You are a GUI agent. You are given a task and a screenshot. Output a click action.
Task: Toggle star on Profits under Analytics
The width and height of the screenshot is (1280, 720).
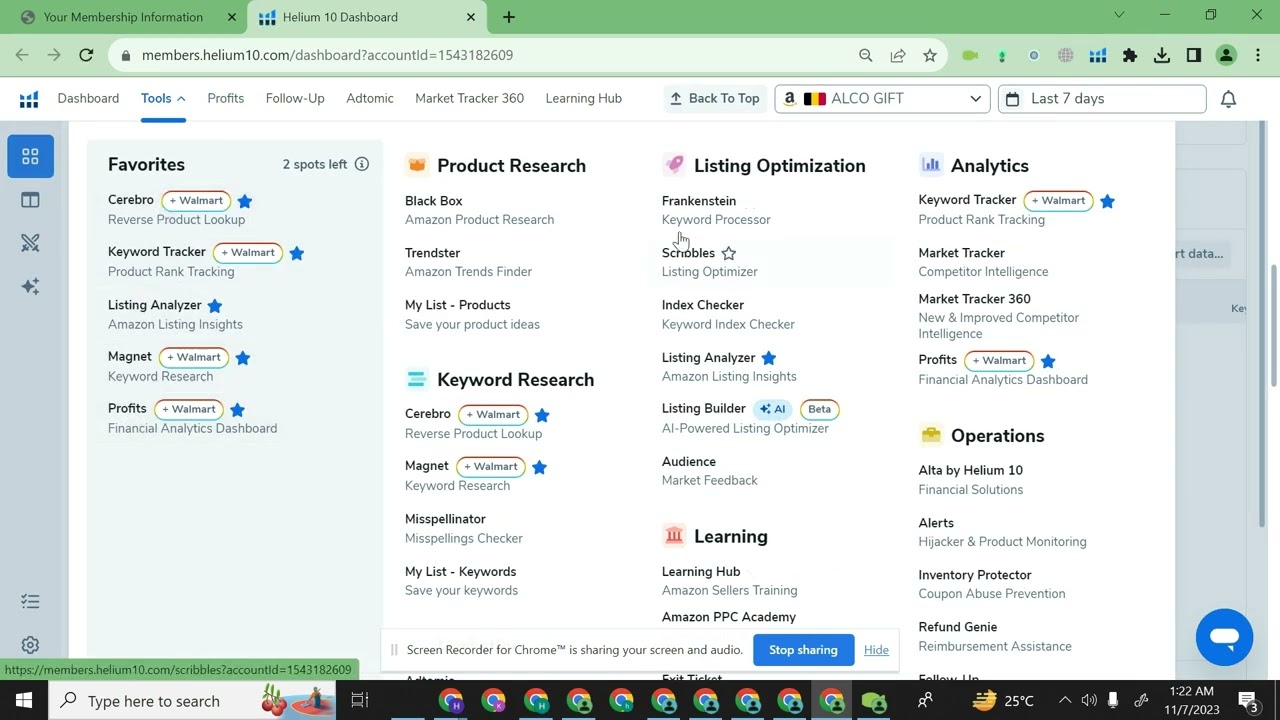pyautogui.click(x=1048, y=361)
